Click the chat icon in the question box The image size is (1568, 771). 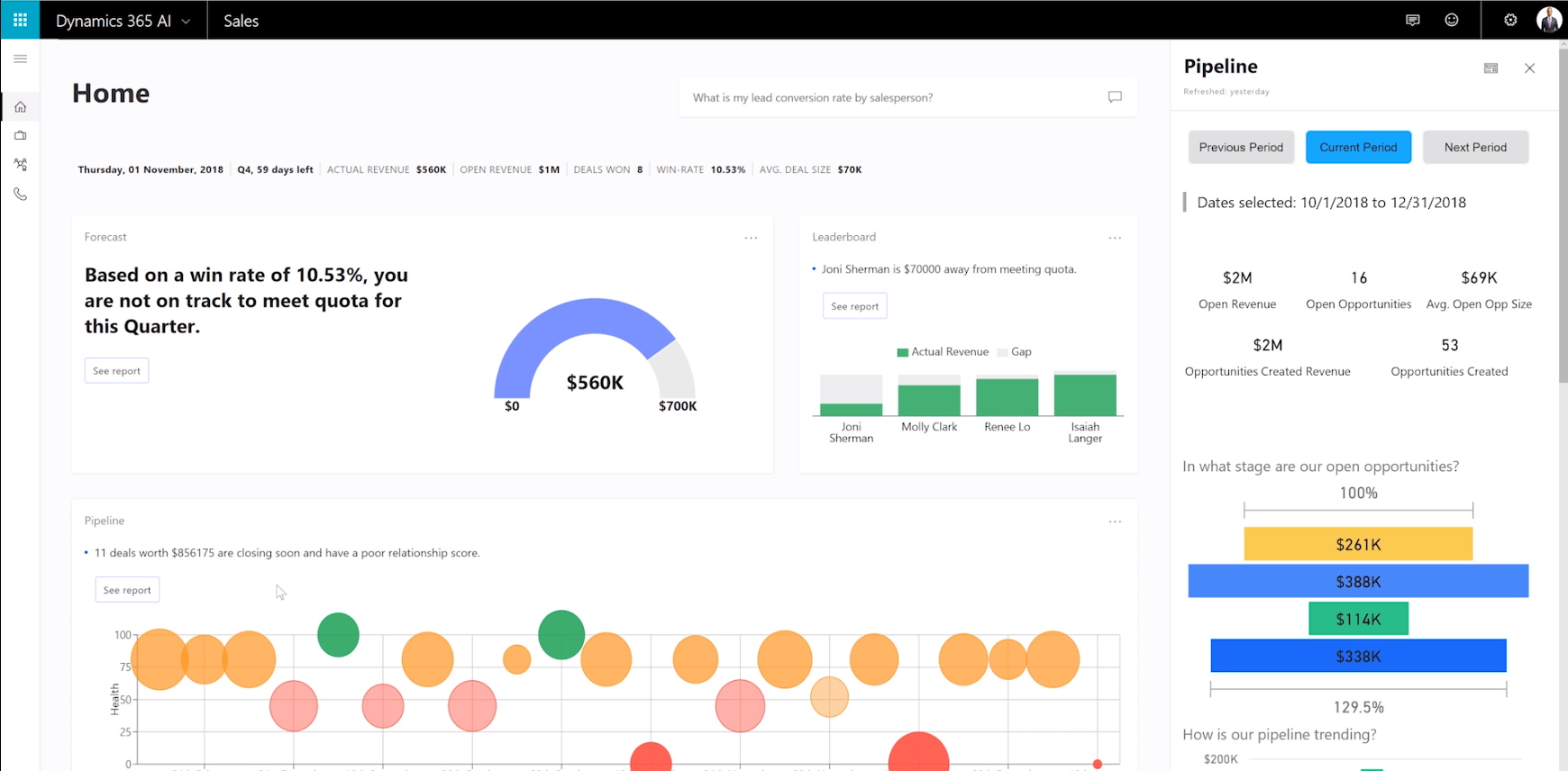coord(1115,97)
